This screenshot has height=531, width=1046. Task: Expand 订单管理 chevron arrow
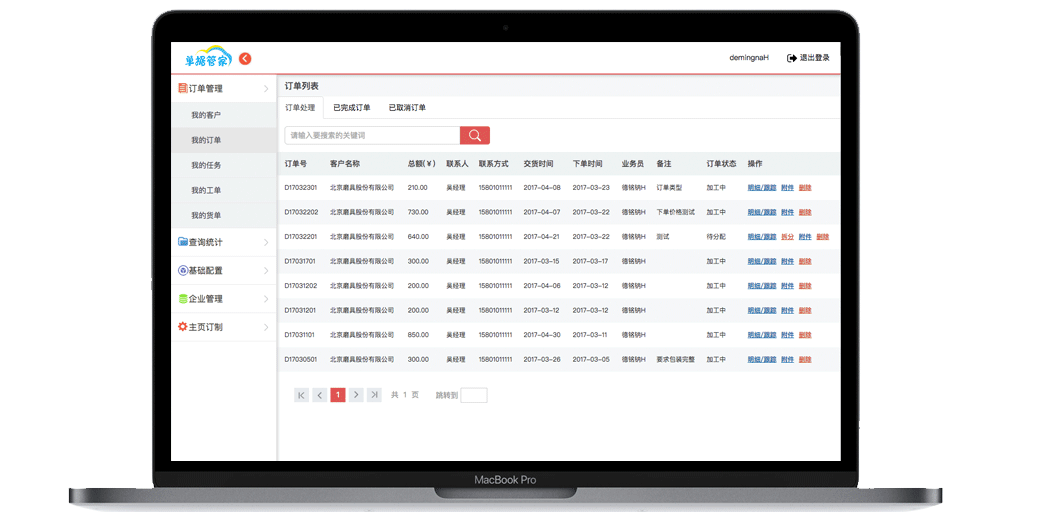(x=266, y=89)
